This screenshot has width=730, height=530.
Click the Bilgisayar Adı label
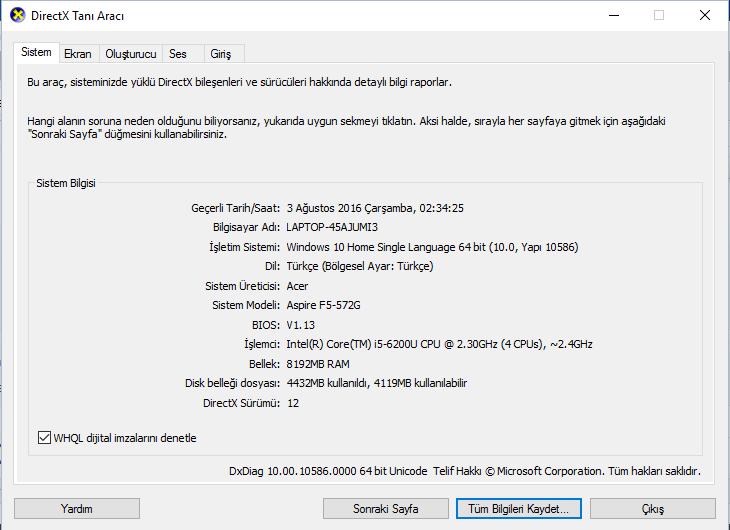coord(246,227)
